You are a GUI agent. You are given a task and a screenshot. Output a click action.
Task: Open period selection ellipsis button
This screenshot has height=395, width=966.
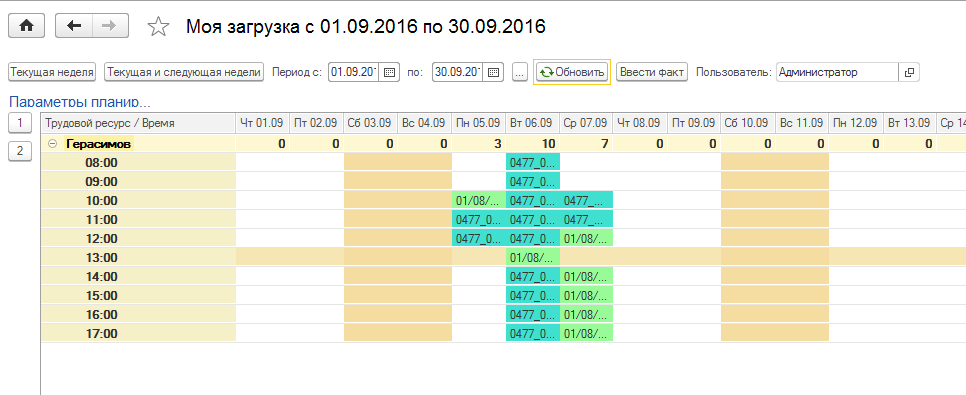(x=520, y=72)
